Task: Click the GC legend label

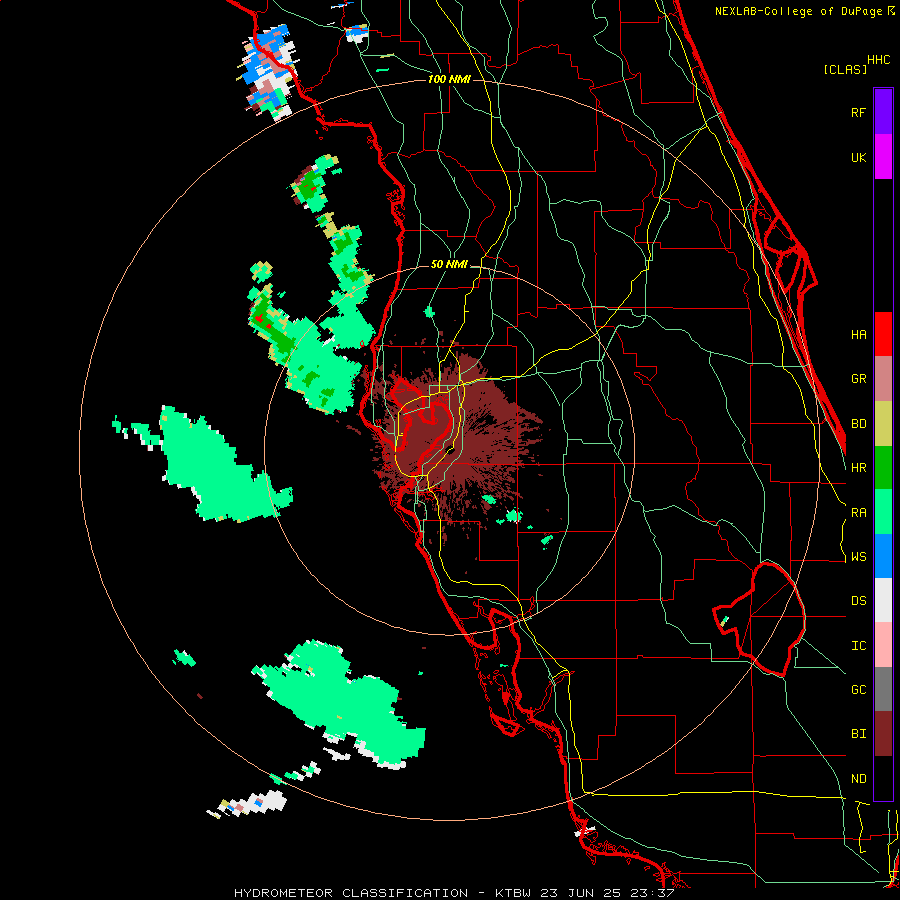Action: tap(858, 690)
